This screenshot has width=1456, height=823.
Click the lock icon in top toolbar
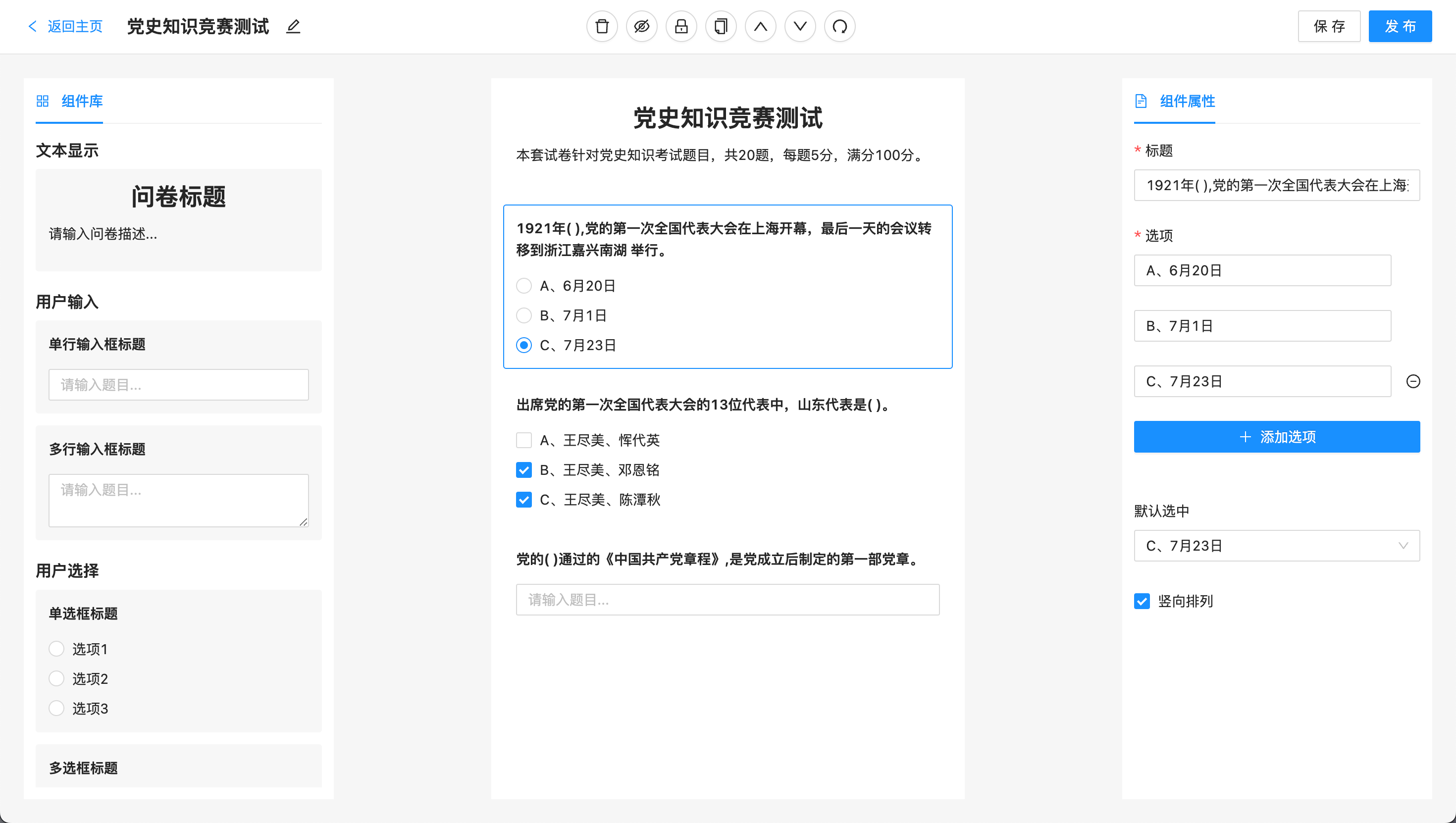tap(681, 27)
